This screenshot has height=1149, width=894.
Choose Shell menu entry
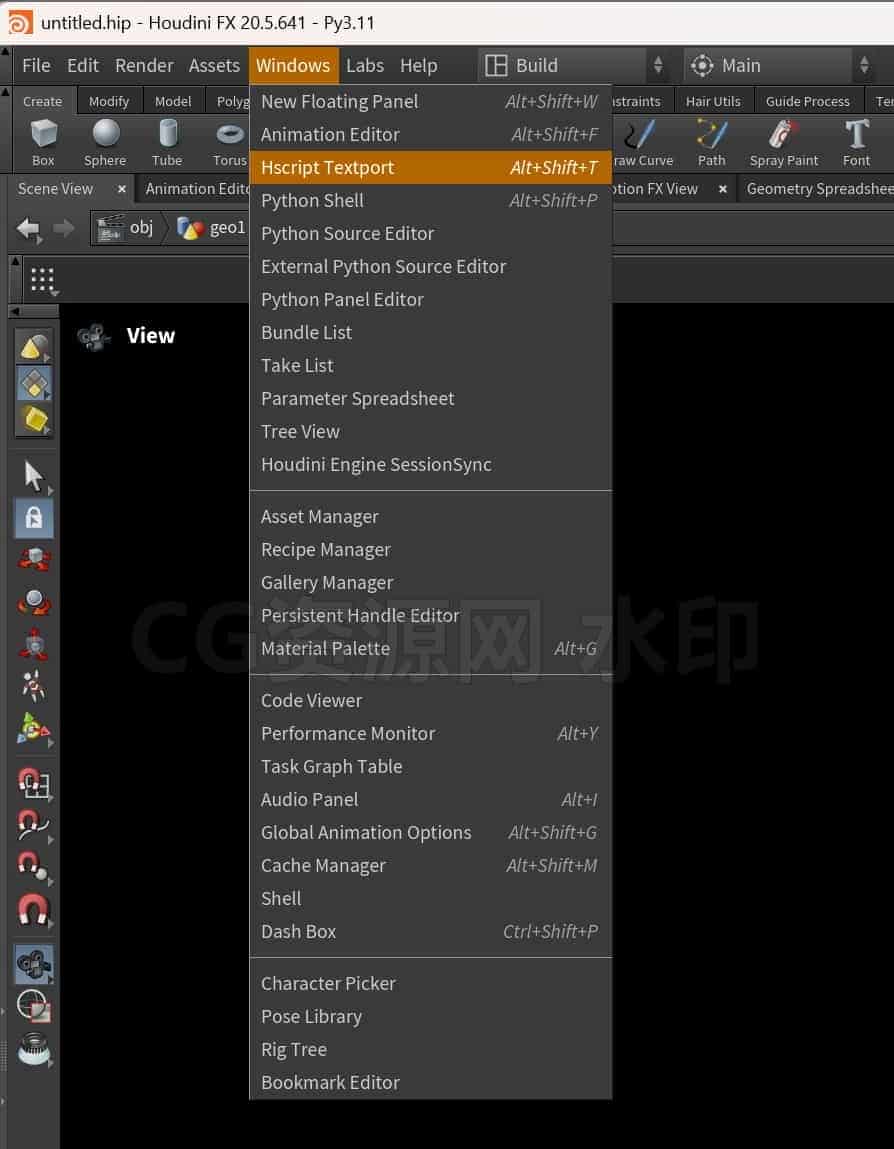[431, 898]
